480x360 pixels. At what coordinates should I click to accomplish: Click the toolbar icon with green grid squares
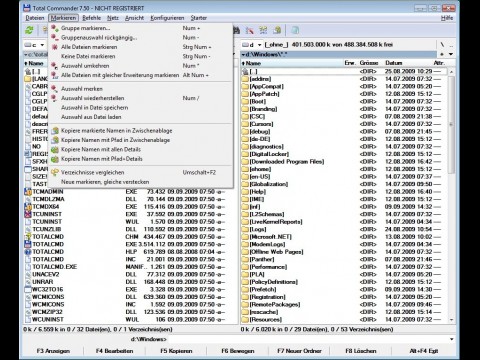(x=263, y=30)
